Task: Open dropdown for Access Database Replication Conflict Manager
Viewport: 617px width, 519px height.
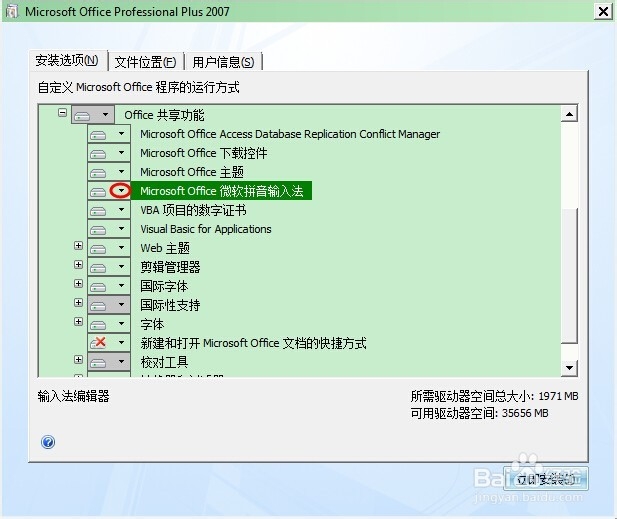Action: click(x=121, y=134)
